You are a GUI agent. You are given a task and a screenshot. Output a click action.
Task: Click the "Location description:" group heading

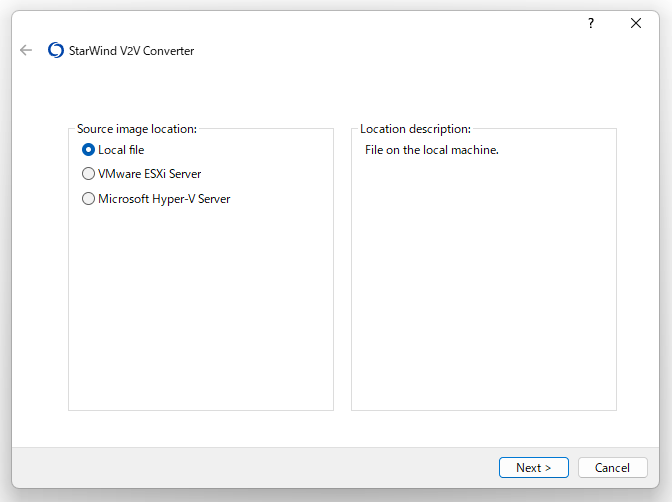click(x=415, y=129)
